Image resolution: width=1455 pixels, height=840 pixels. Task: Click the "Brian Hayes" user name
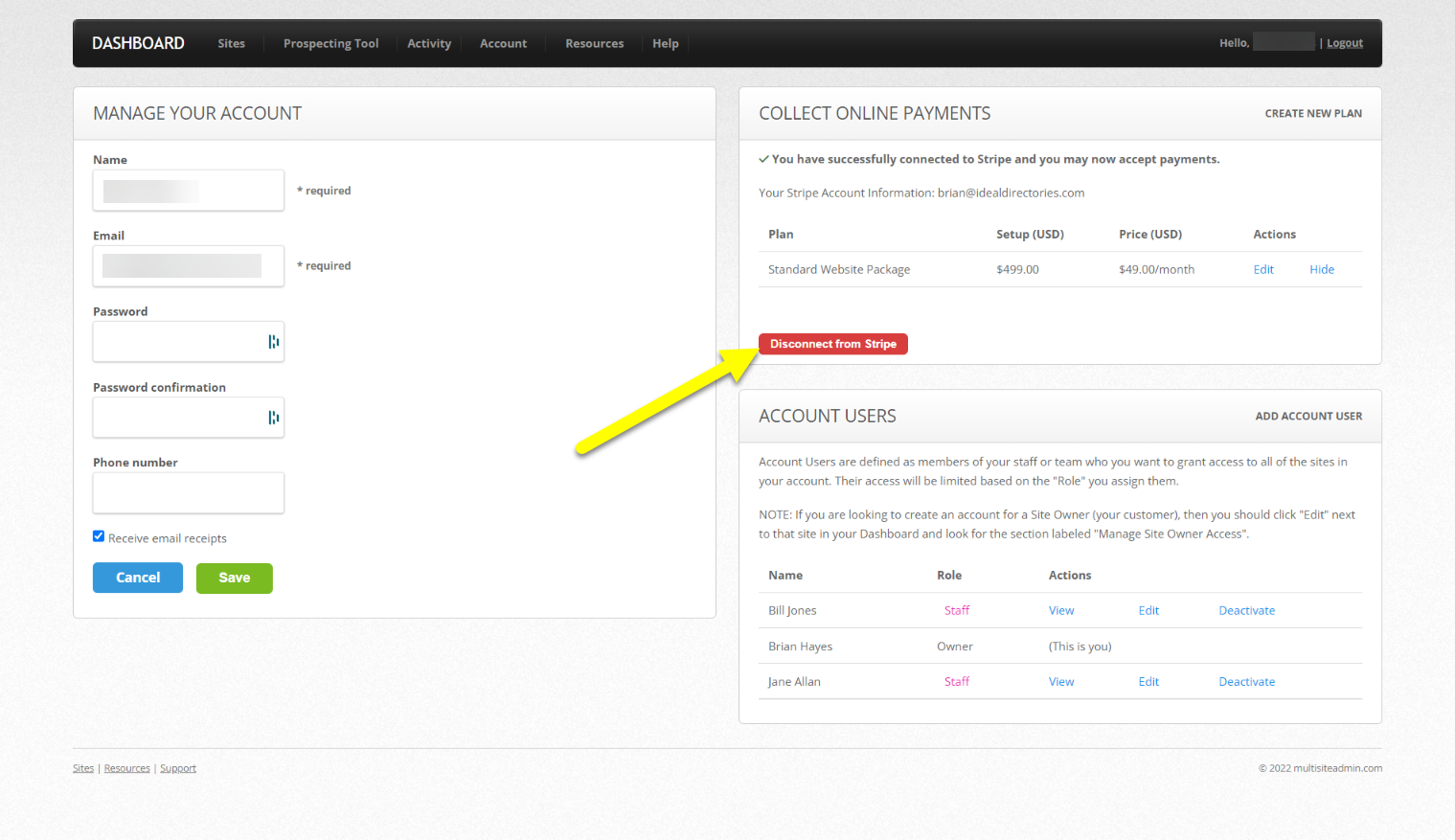[800, 647]
